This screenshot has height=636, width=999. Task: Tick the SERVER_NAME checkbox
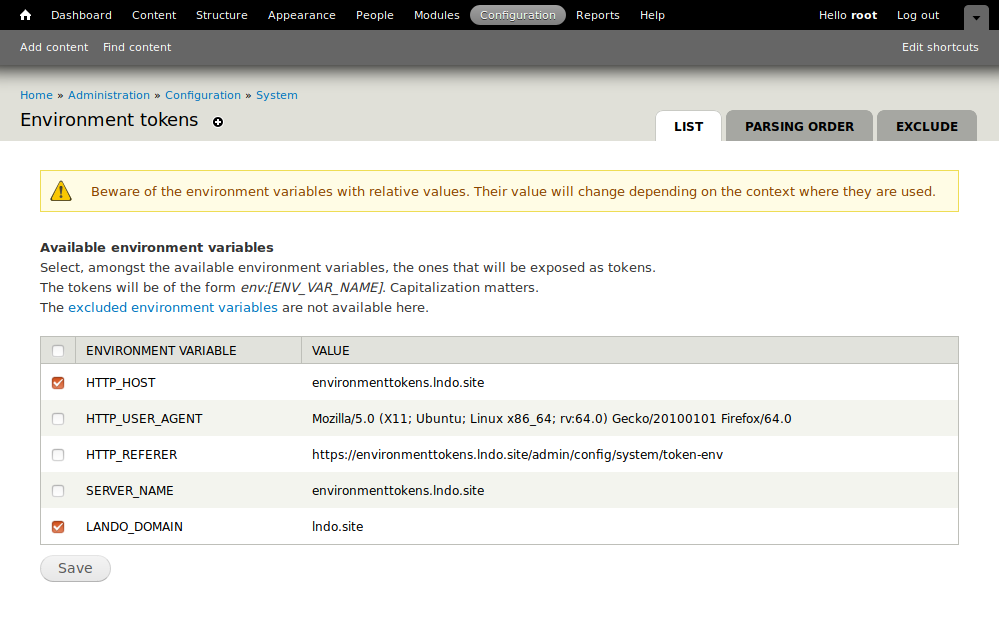click(58, 491)
